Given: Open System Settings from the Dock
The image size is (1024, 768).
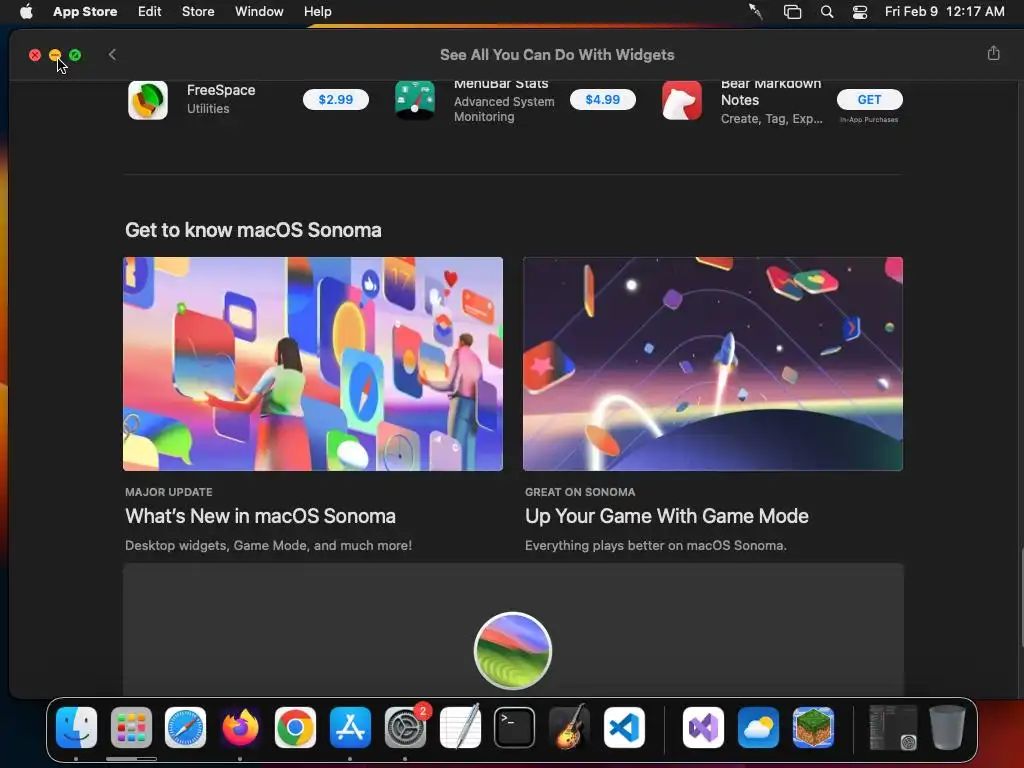Looking at the screenshot, I should (405, 727).
